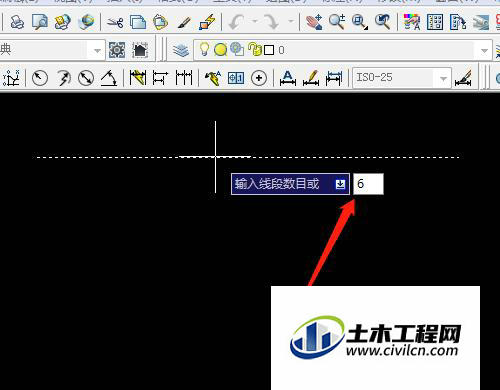Activate the Pan hand tool
Viewport: 500px width, 390px height.
(314, 22)
